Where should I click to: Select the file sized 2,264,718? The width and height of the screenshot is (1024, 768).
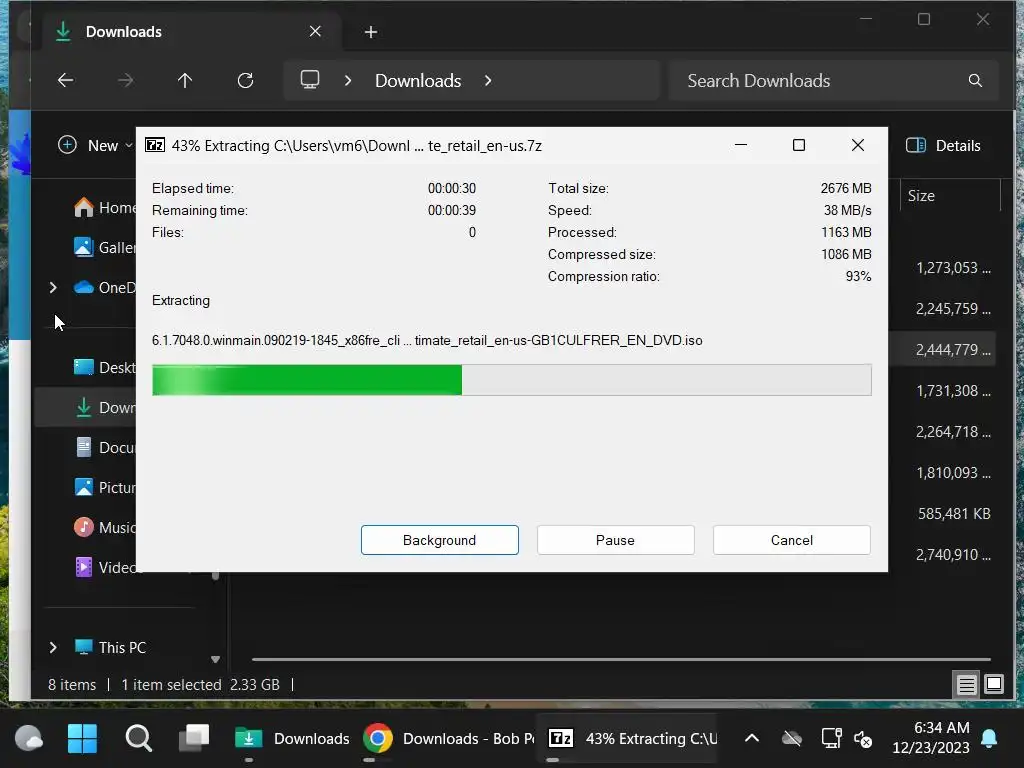tap(953, 432)
